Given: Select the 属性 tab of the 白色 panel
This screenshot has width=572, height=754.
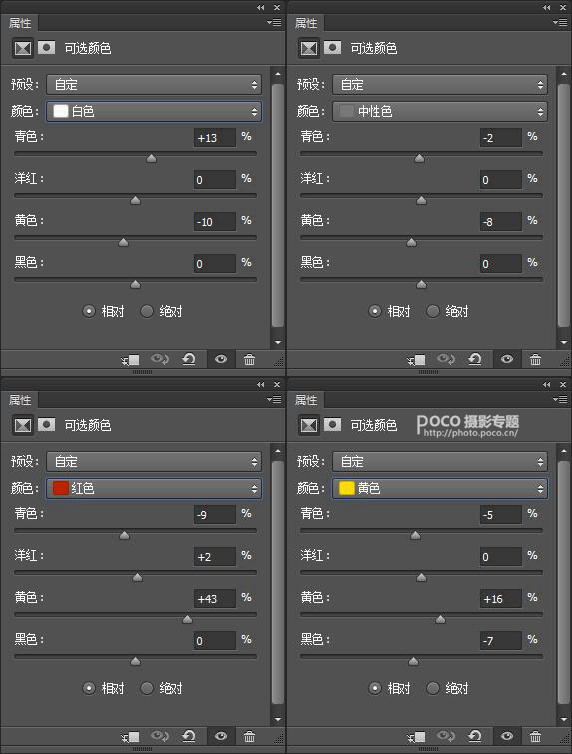Looking at the screenshot, I should 20,23.
